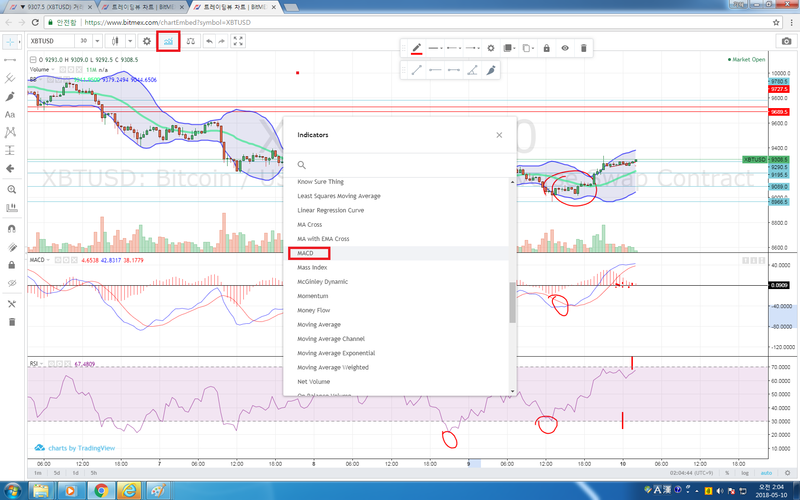Toggle auto scale
The height and width of the screenshot is (500, 800).
click(x=766, y=473)
